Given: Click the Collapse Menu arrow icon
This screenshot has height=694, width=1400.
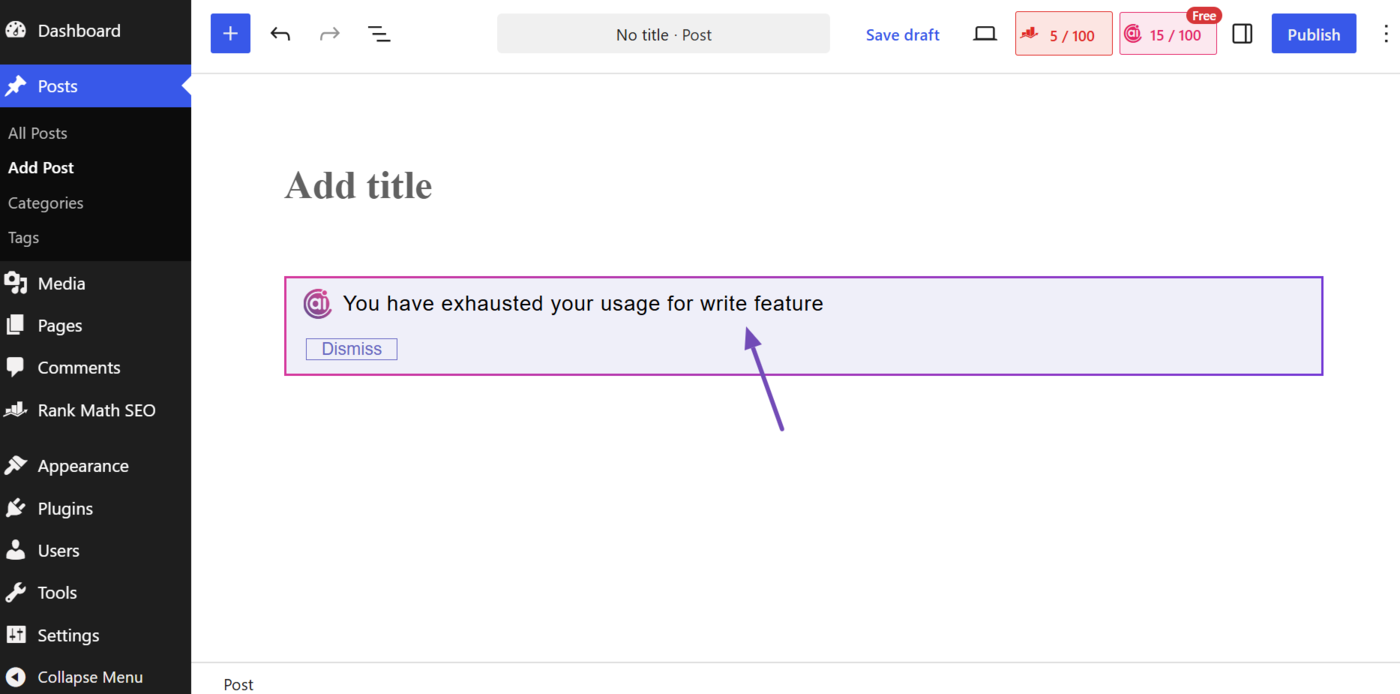Looking at the screenshot, I should pos(16,677).
